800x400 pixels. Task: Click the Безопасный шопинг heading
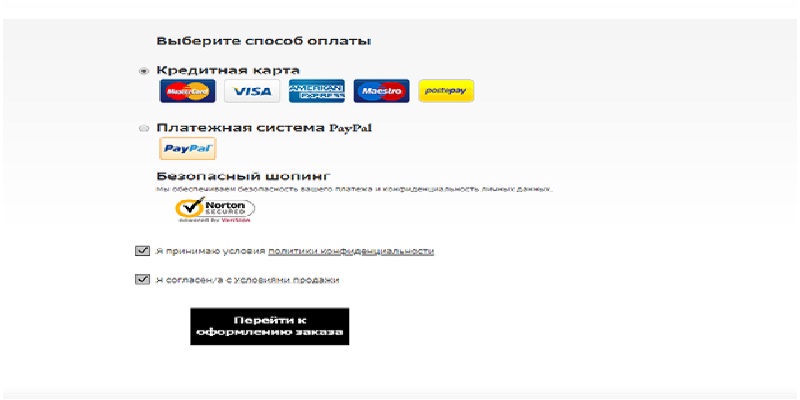(243, 176)
